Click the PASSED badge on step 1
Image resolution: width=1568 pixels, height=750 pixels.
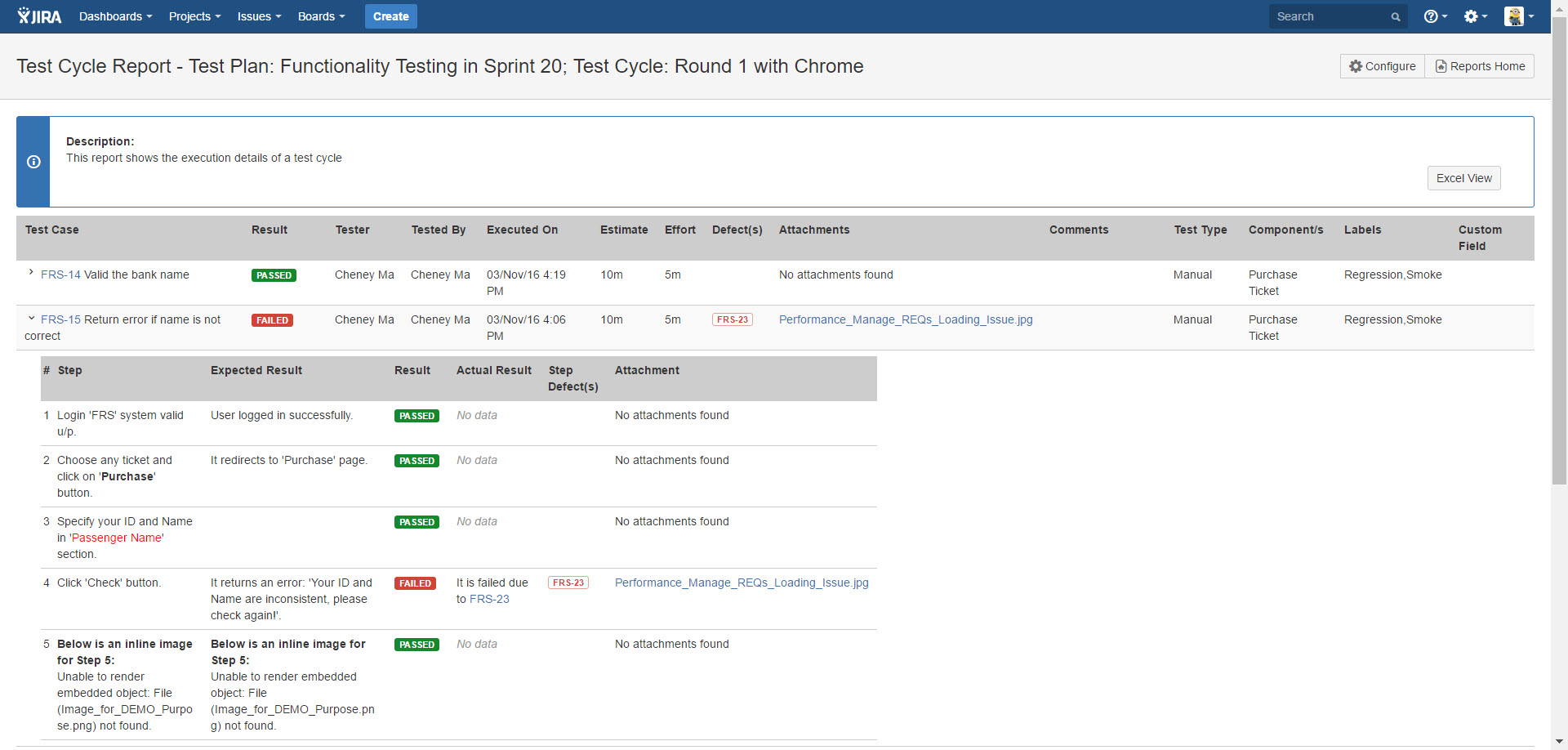[416, 416]
